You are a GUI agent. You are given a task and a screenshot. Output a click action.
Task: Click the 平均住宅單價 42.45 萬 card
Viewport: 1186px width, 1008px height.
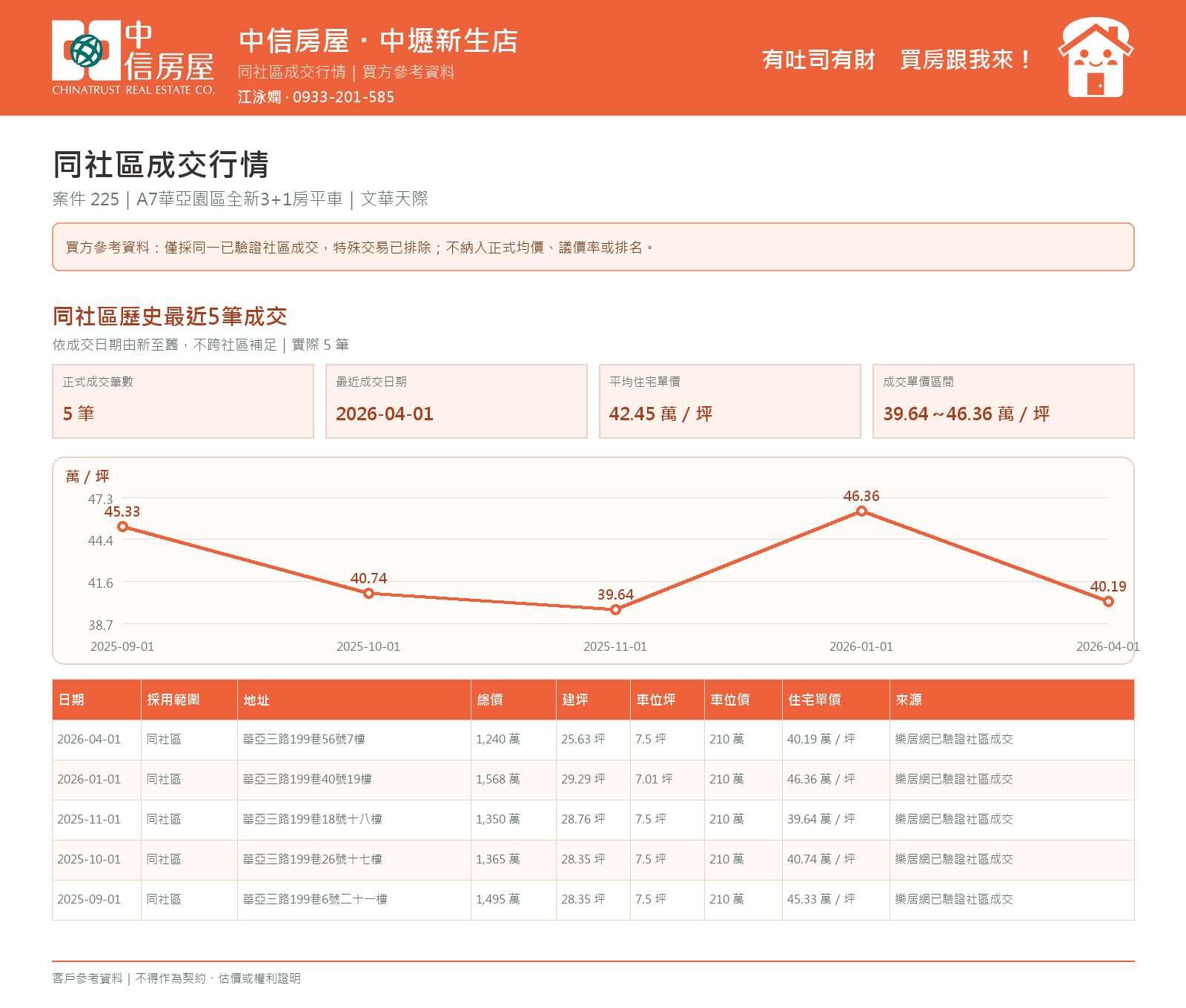730,401
